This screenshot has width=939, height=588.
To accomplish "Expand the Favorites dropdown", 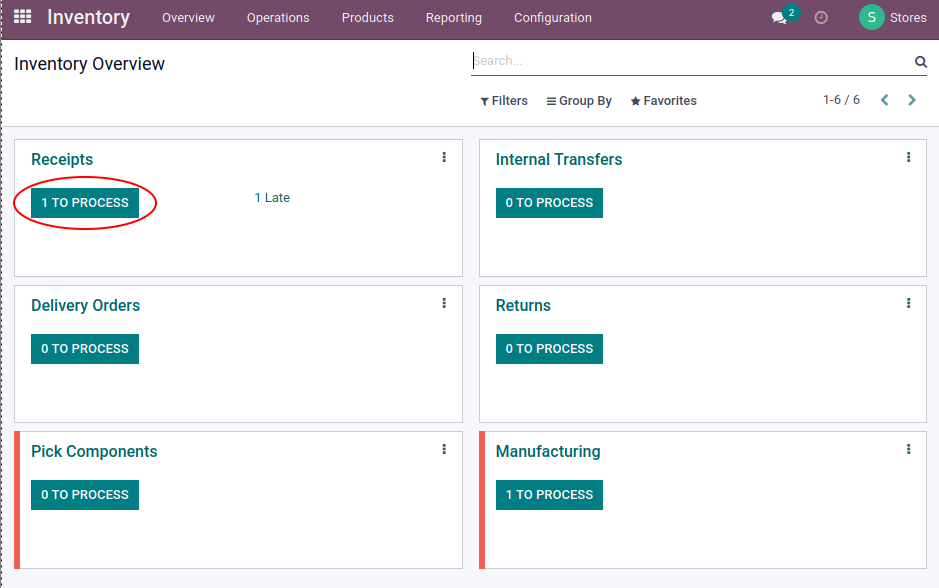I will [x=663, y=101].
